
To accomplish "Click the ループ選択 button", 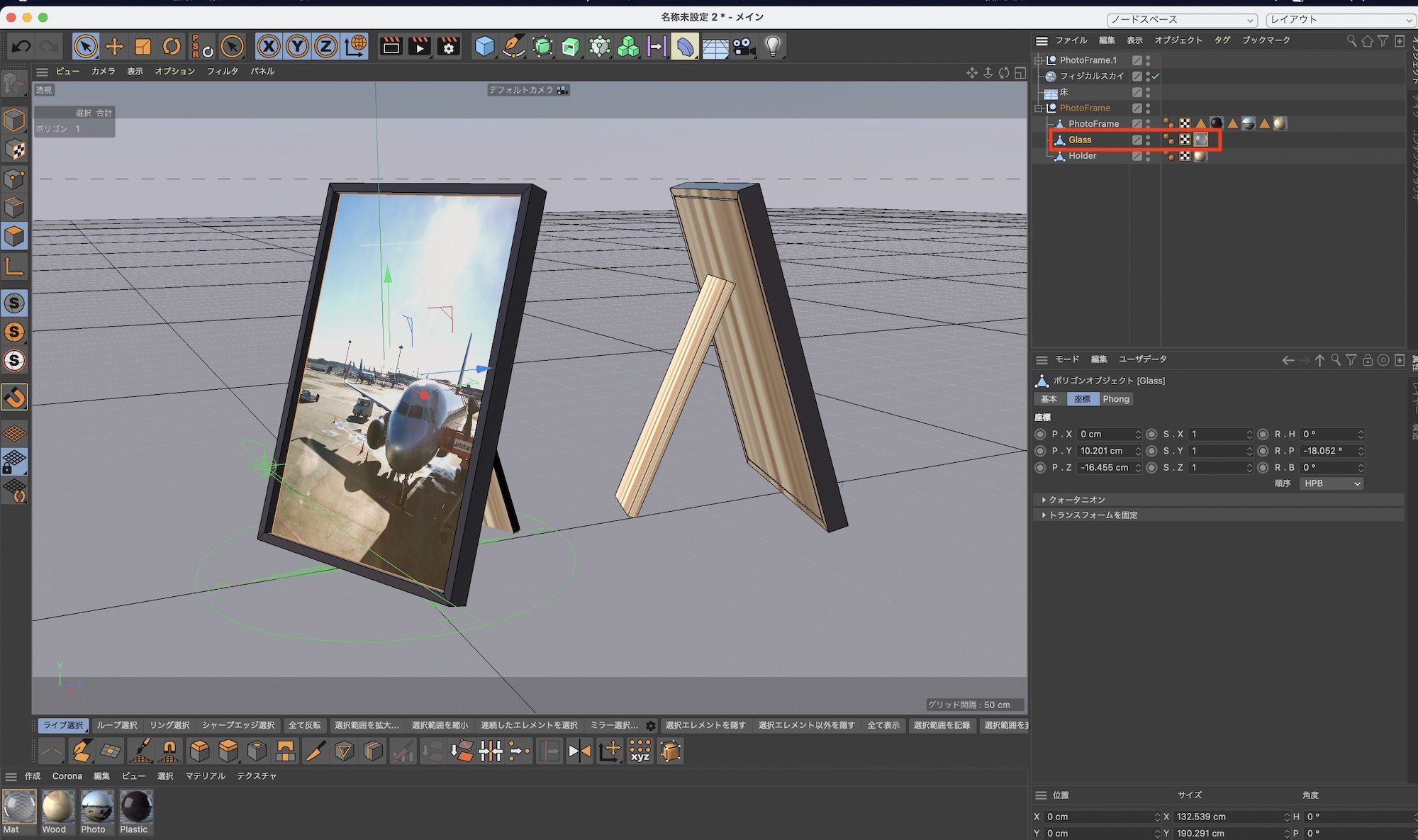I will click(x=117, y=725).
